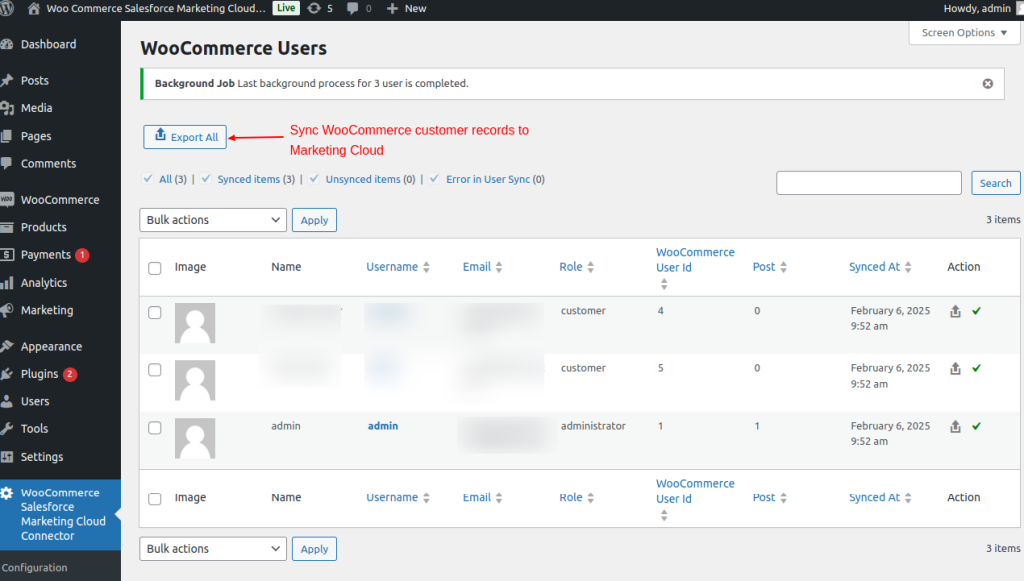This screenshot has height=581, width=1024.
Task: Open the comments bubble in admin bar
Action: 352,8
